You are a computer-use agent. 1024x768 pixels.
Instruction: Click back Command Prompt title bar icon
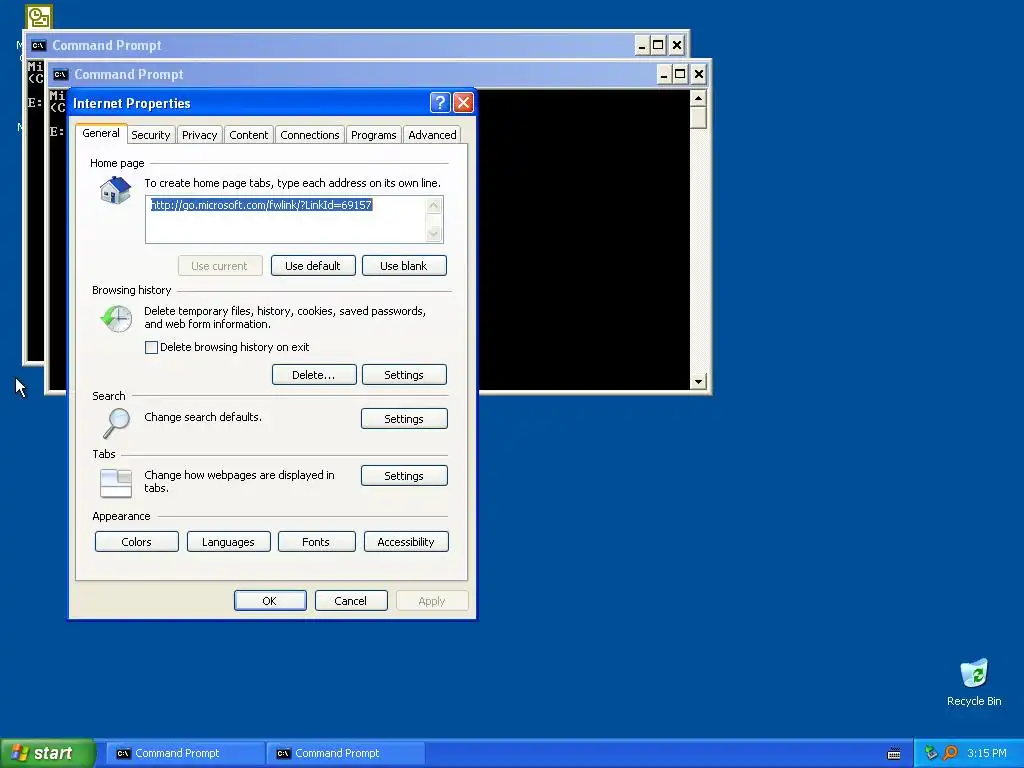coord(39,45)
